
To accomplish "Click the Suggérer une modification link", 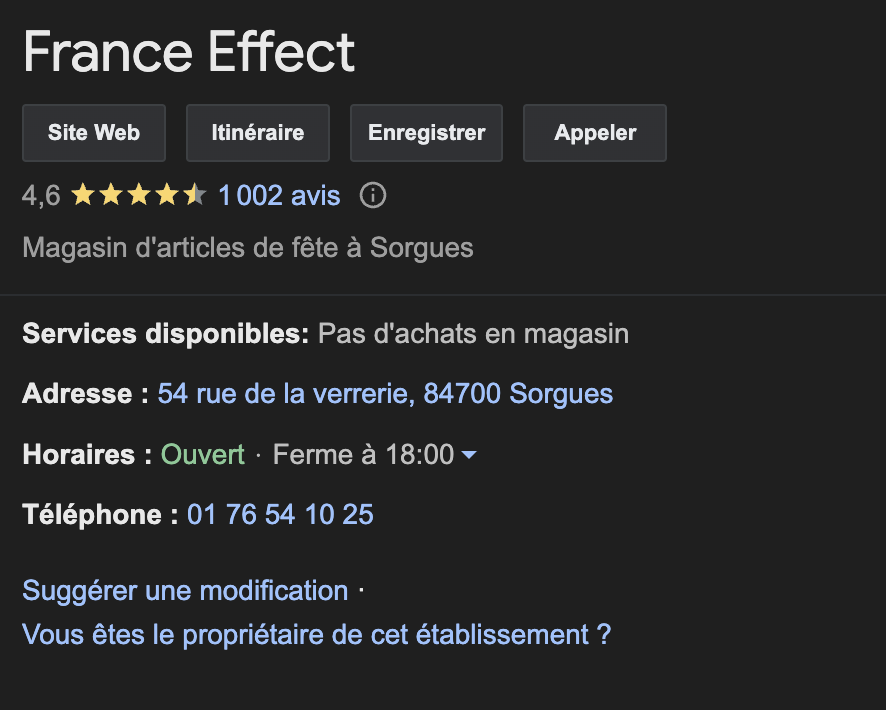I will tap(185, 590).
